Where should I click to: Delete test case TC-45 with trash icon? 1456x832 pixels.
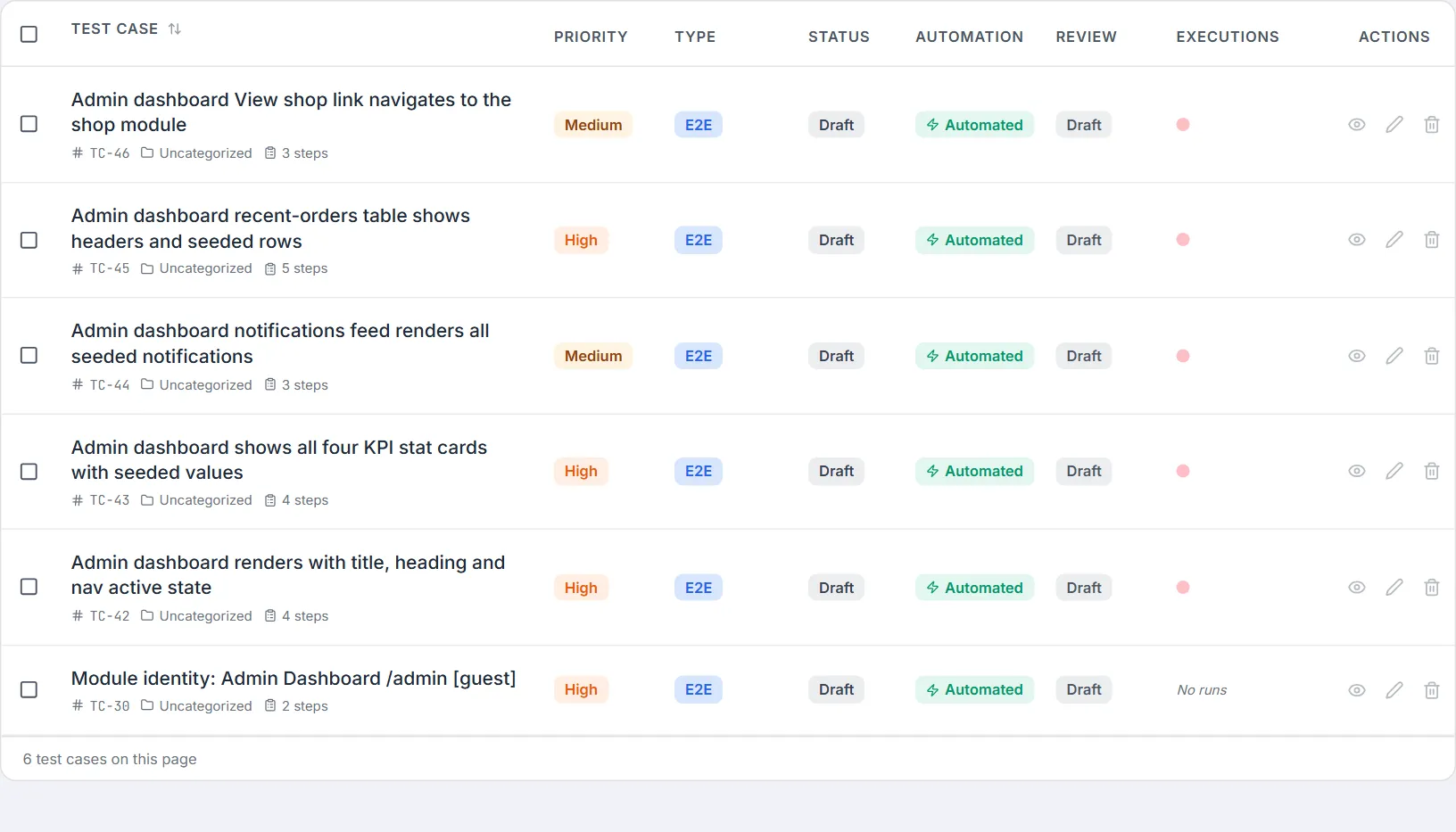[x=1431, y=240]
